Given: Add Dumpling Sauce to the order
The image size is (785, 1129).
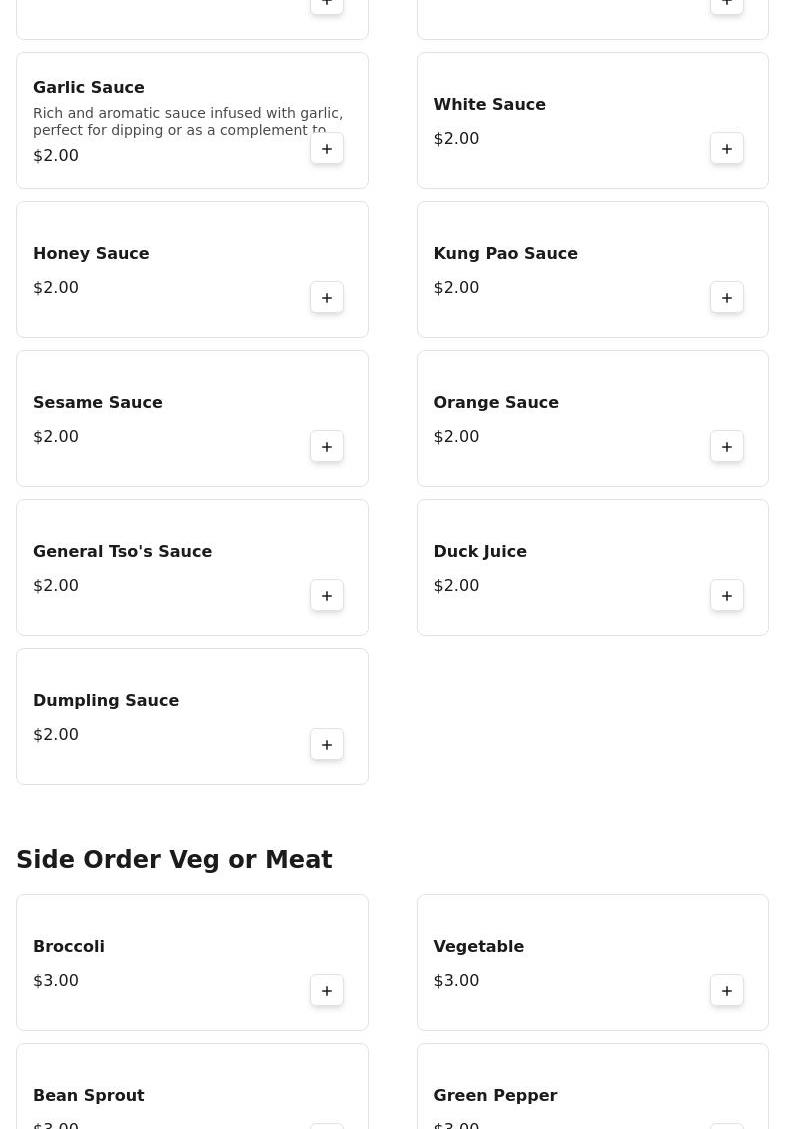Looking at the screenshot, I should coord(327,745).
